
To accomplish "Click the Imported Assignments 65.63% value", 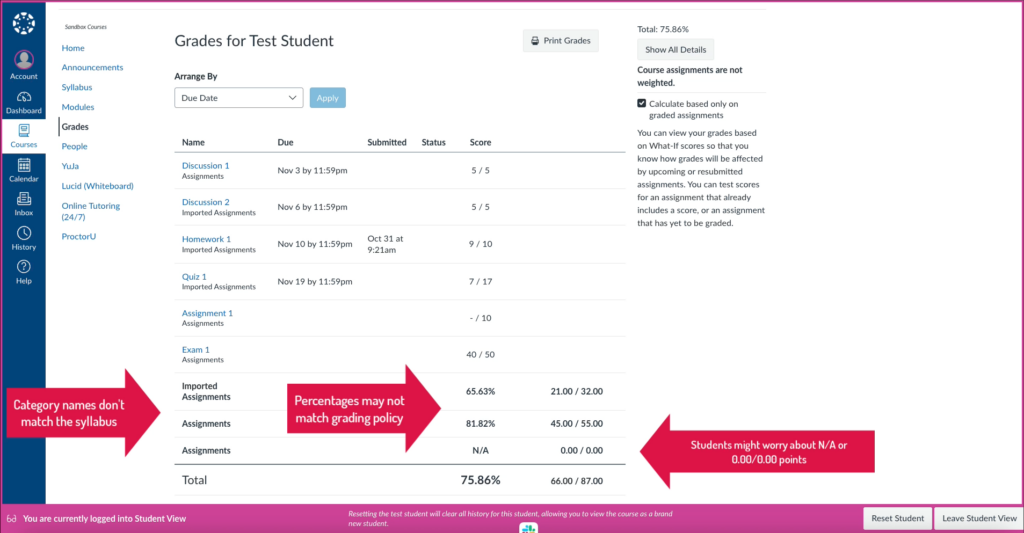I will point(480,391).
